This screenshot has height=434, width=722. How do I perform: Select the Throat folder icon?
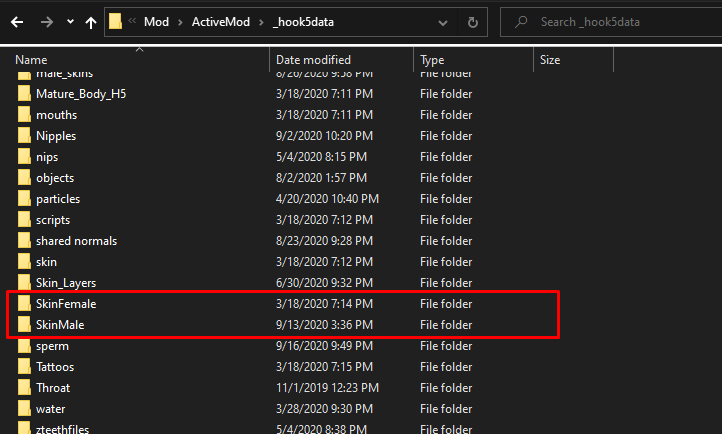click(24, 388)
